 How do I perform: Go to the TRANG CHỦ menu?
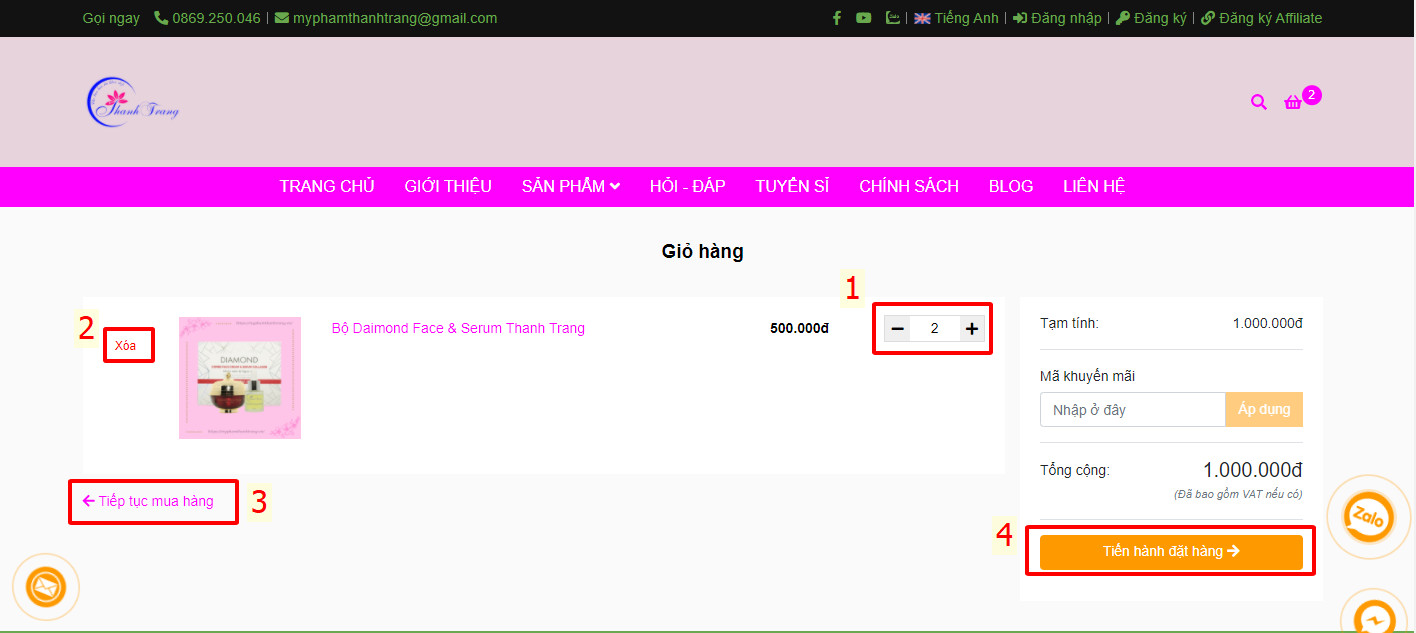pos(327,186)
